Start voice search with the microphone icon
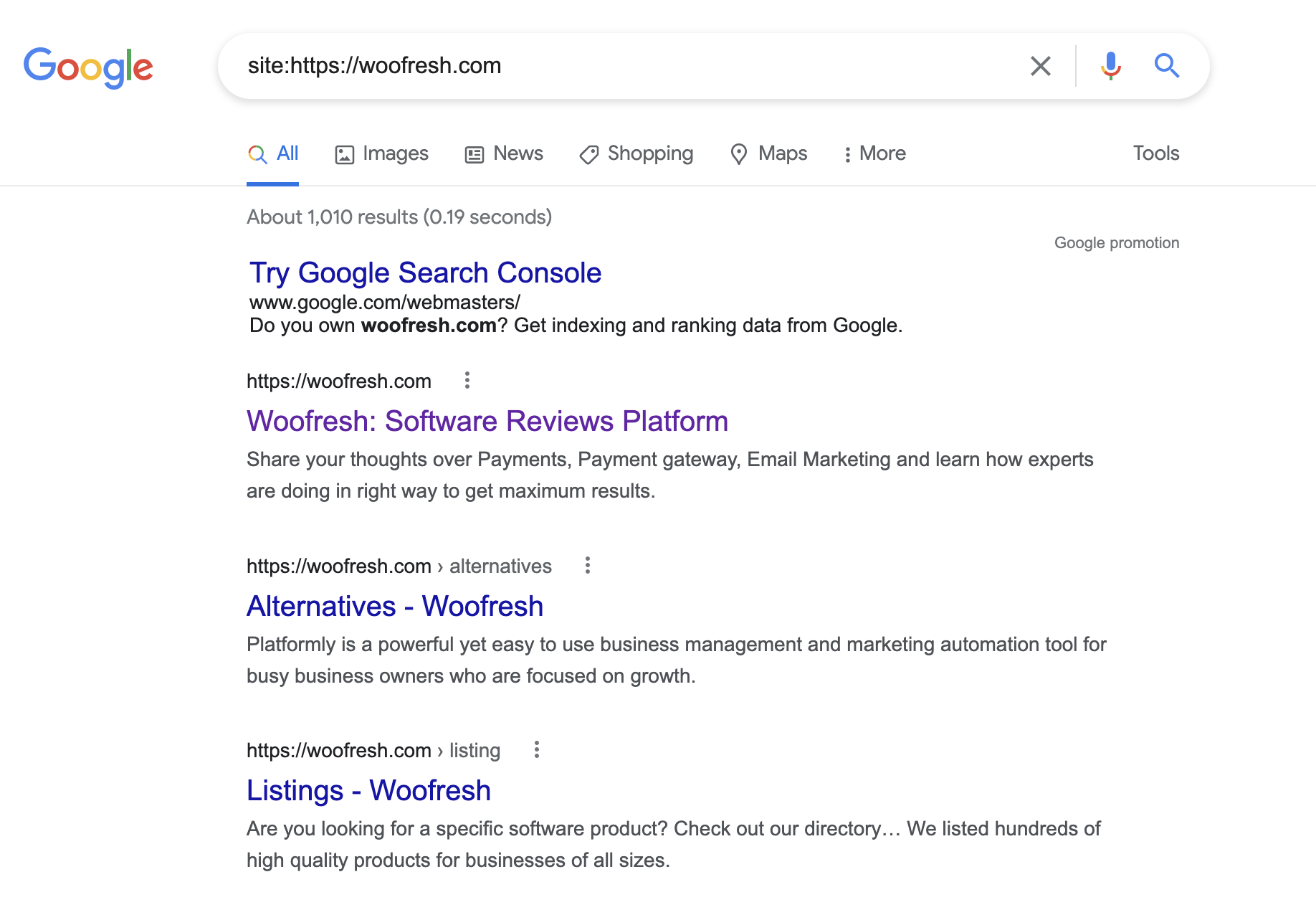Image resolution: width=1316 pixels, height=915 pixels. [x=1110, y=66]
